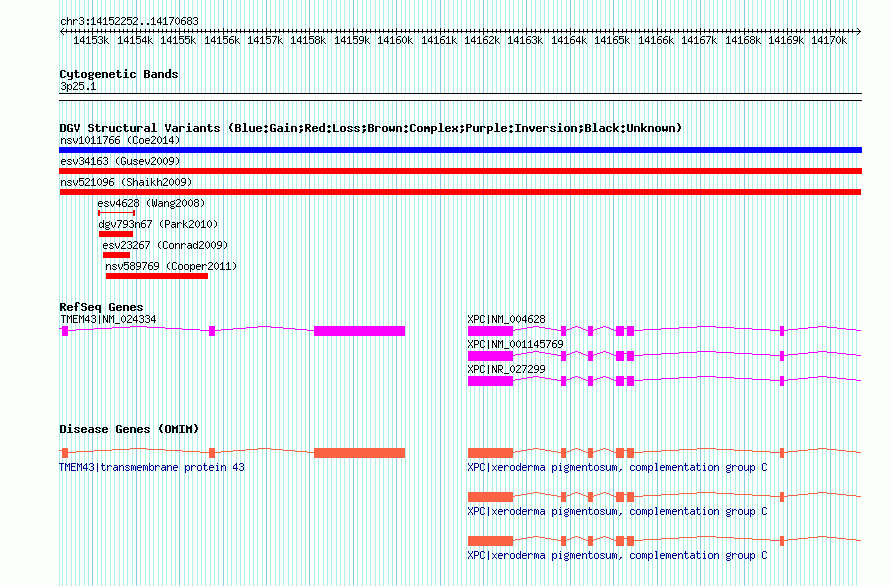Click the dgv793n67 (Park2010) variant label

pyautogui.click(x=158, y=224)
